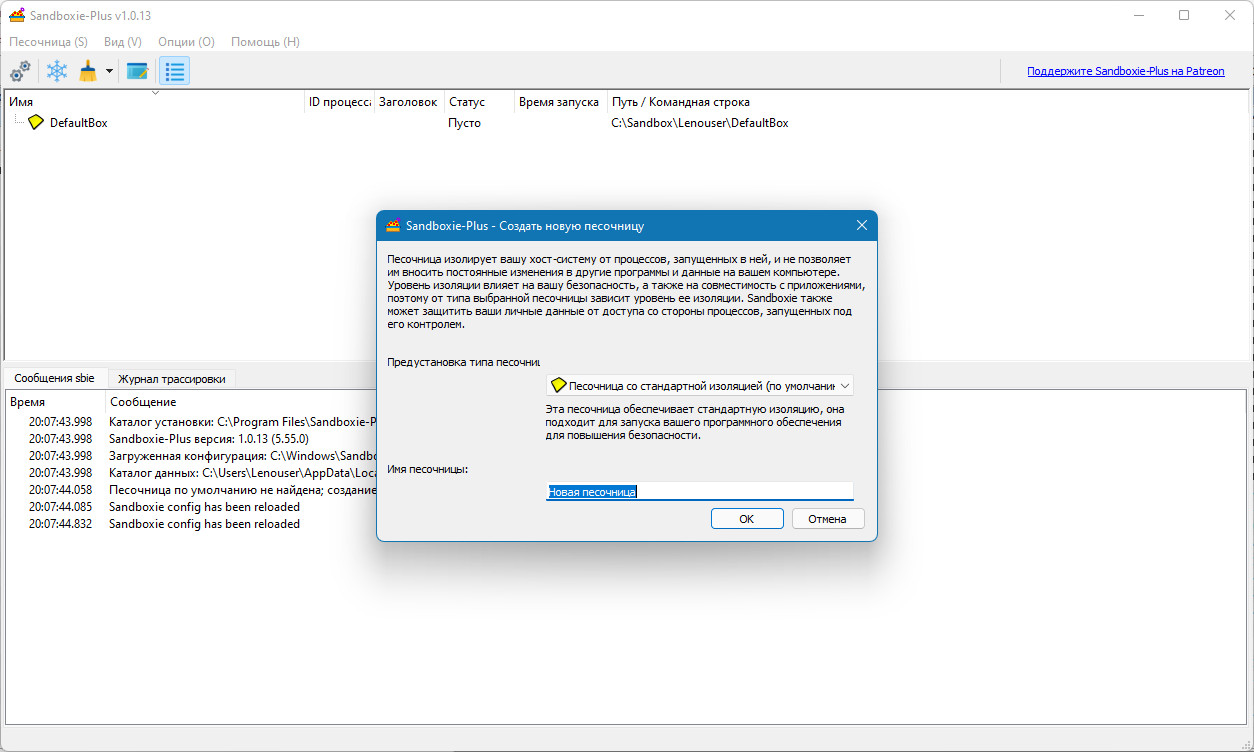Image resolution: width=1254 pixels, height=752 pixels.
Task: Click the Sandboxie-Plus main window title icon
Action: pos(17,15)
